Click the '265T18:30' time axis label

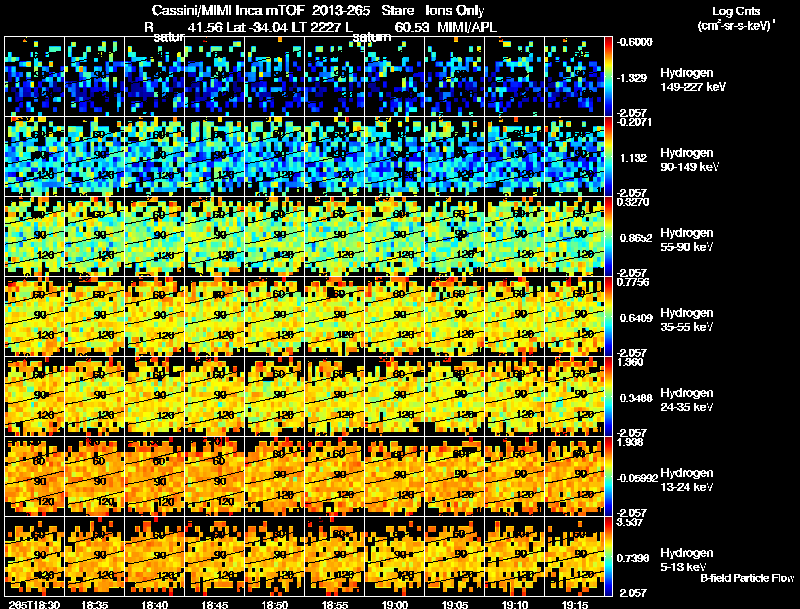tap(34, 604)
